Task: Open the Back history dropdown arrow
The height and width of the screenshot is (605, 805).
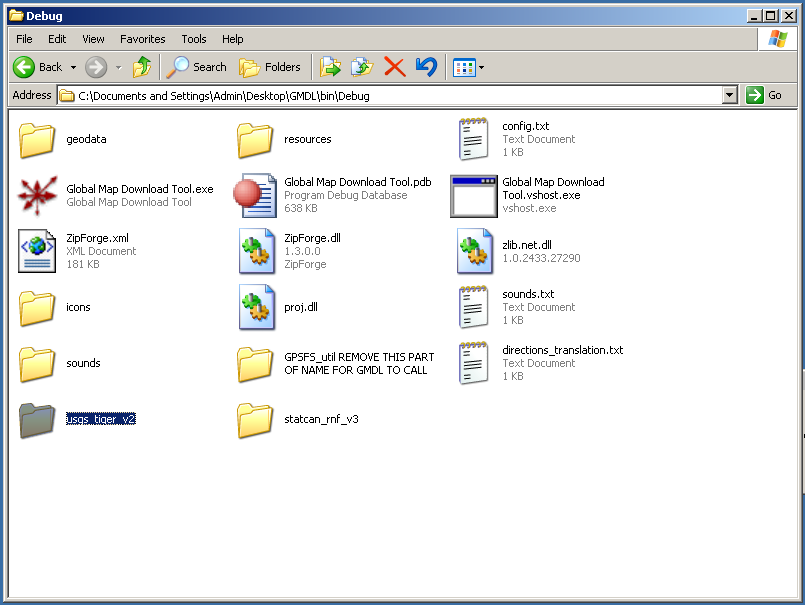Action: point(73,68)
